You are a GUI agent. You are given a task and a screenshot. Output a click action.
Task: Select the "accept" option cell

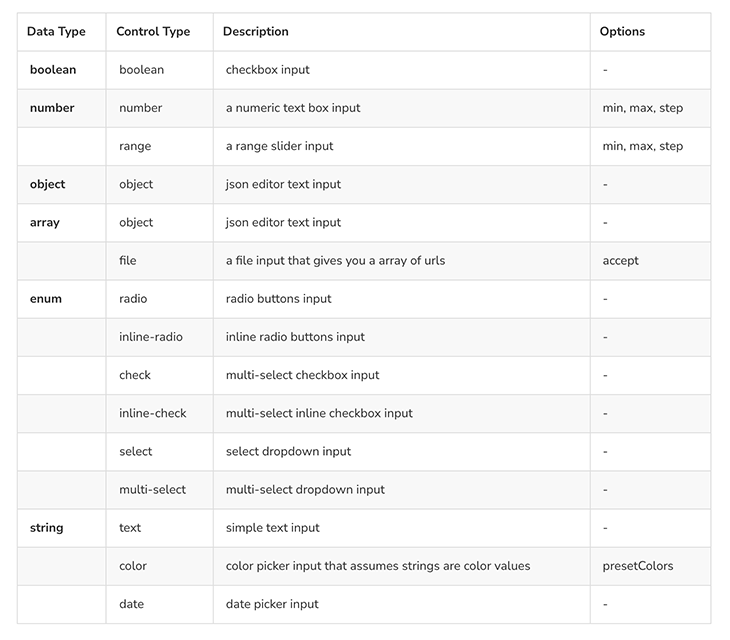(621, 261)
